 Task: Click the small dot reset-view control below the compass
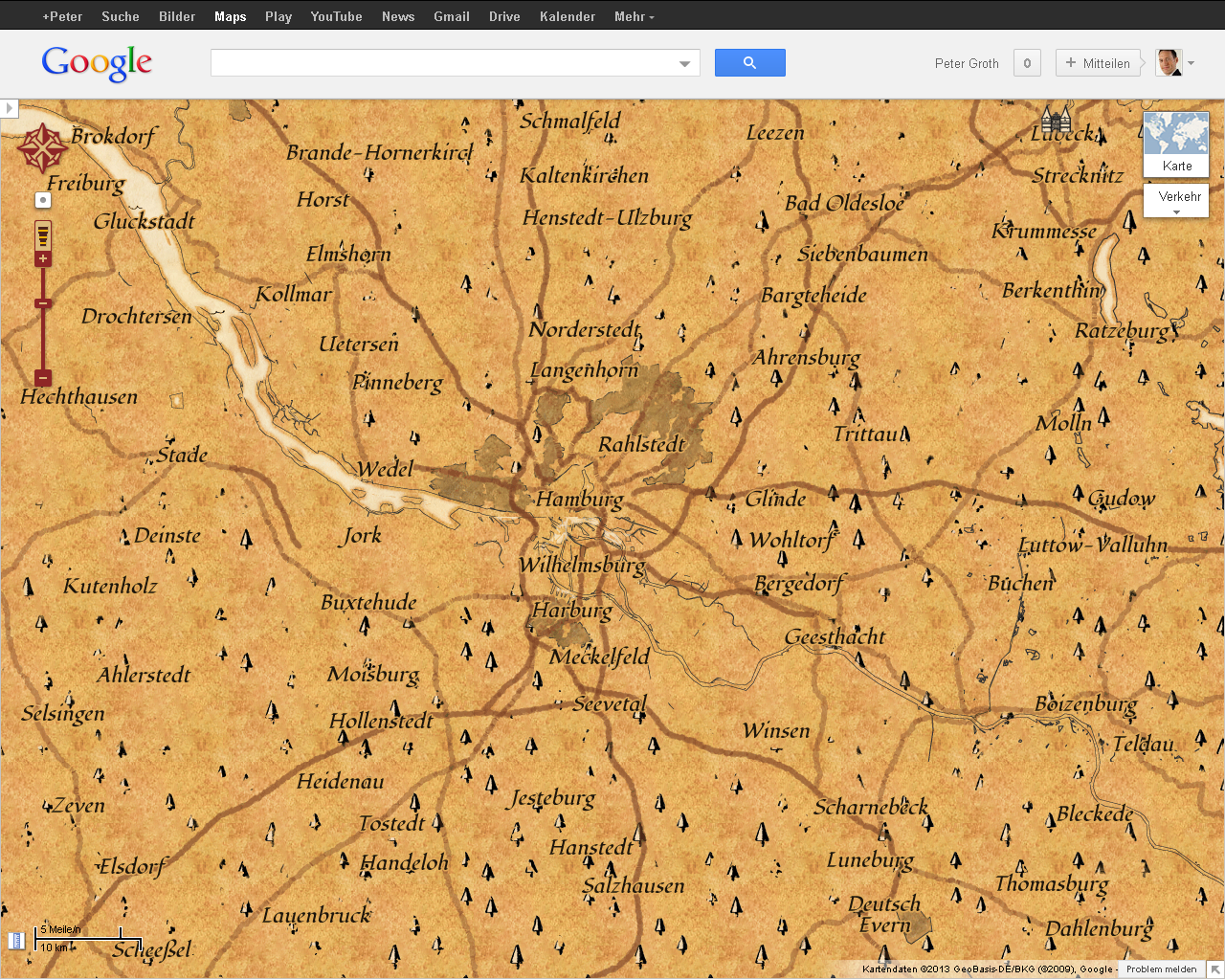click(x=42, y=199)
